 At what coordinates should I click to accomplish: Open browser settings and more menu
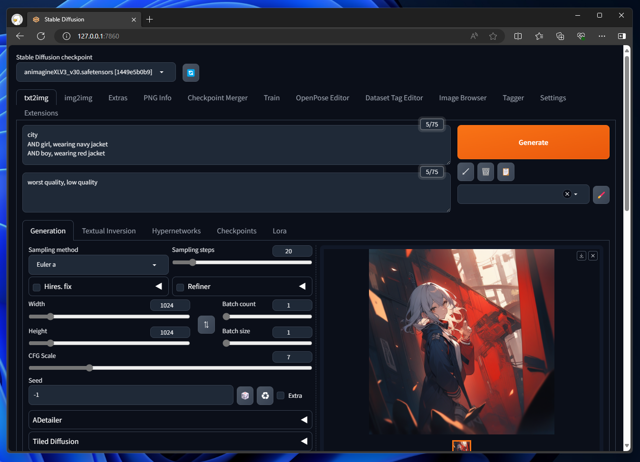tap(602, 36)
